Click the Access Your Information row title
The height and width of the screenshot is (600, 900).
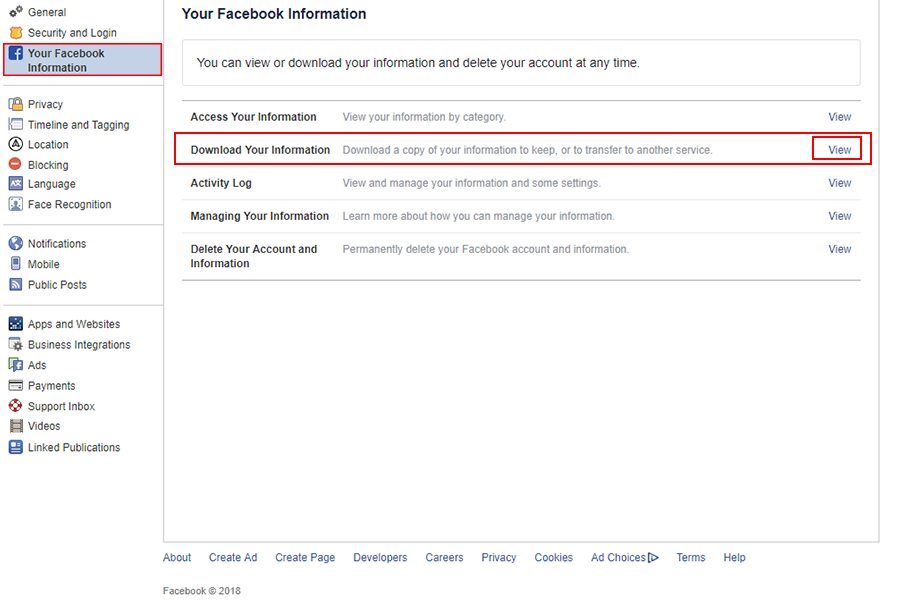[x=253, y=117]
